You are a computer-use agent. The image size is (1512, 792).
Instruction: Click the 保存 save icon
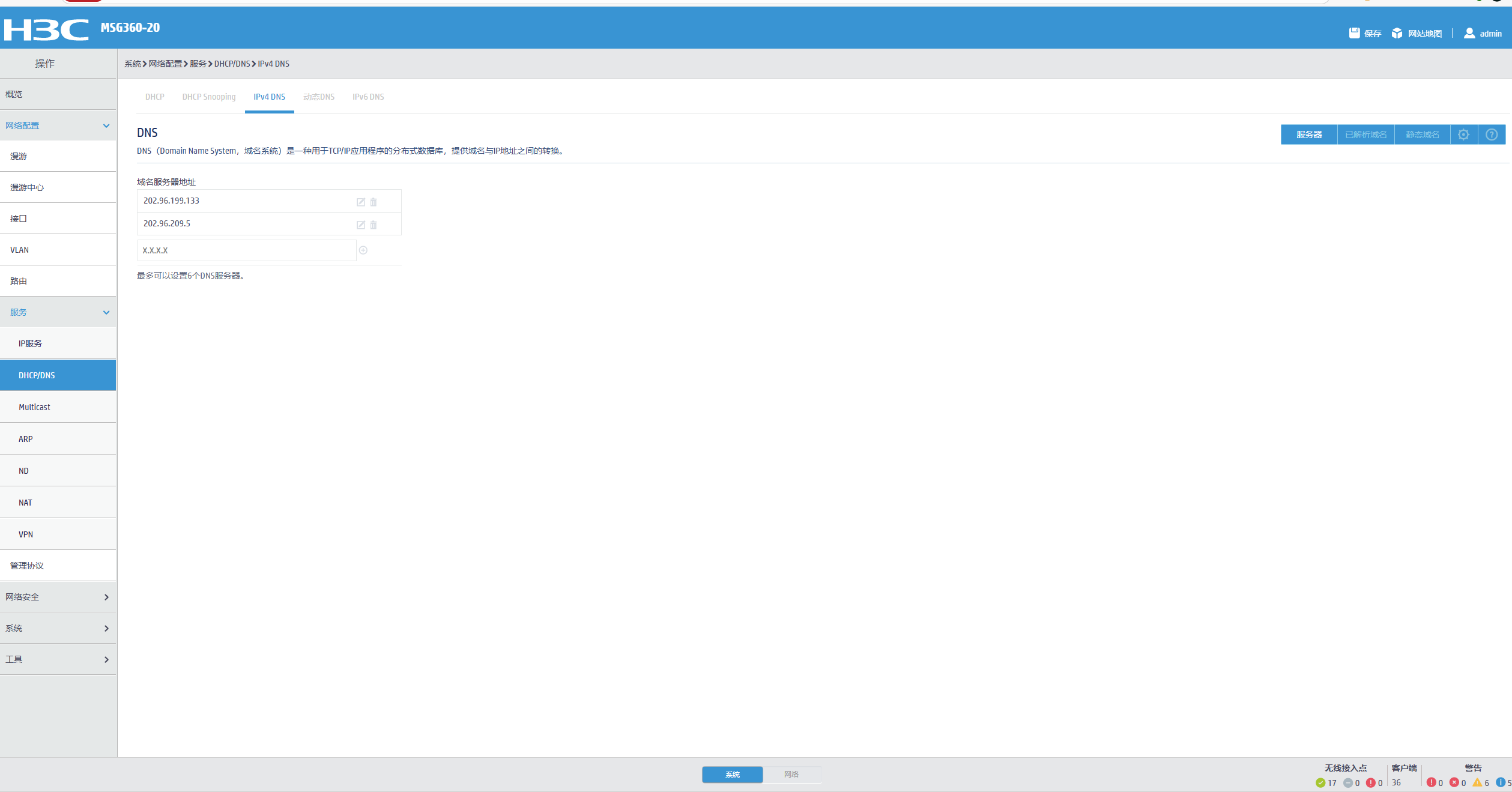1354,33
